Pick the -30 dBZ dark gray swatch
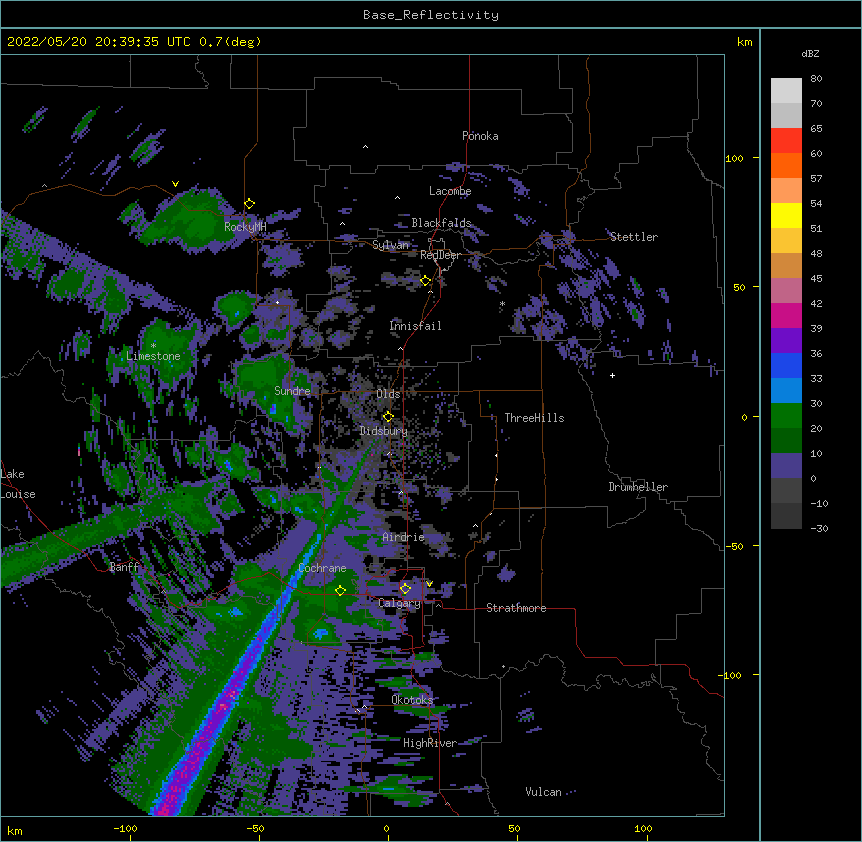 click(786, 516)
